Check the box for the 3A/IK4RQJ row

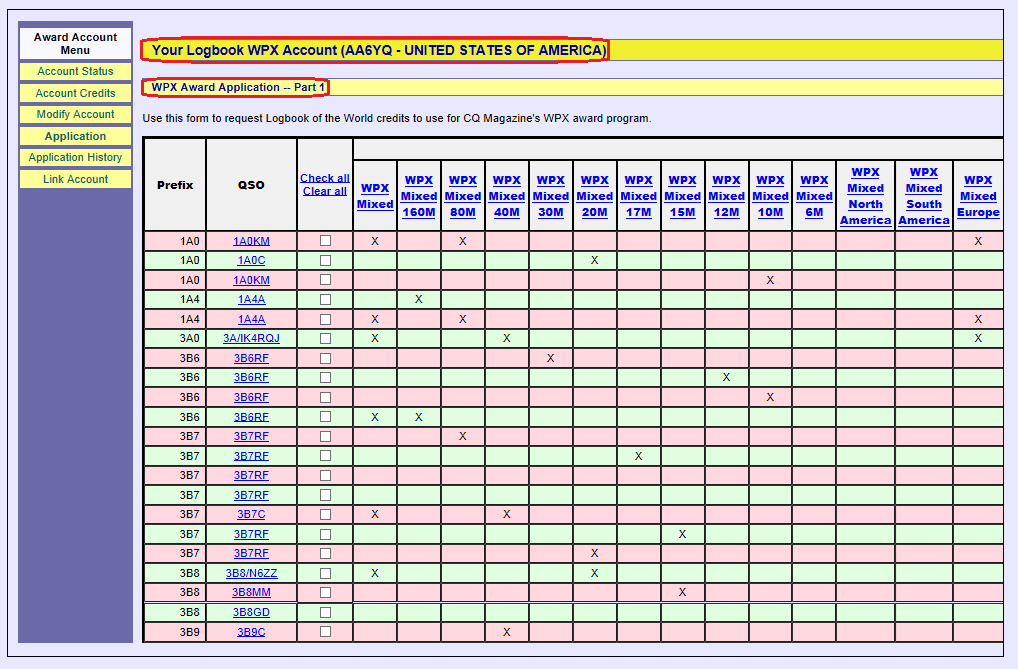tap(325, 338)
